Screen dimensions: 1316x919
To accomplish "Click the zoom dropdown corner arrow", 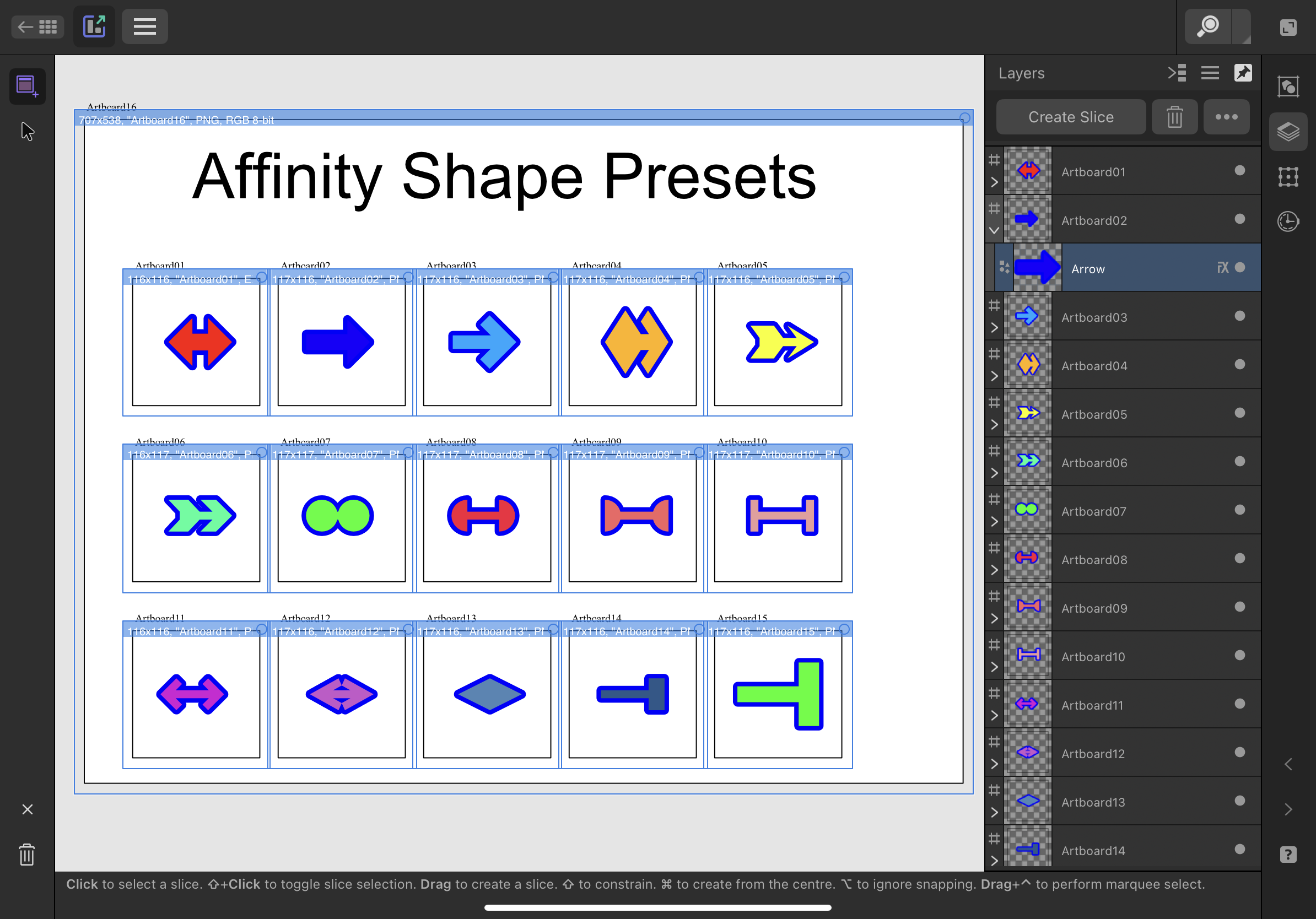I will tap(1242, 27).
